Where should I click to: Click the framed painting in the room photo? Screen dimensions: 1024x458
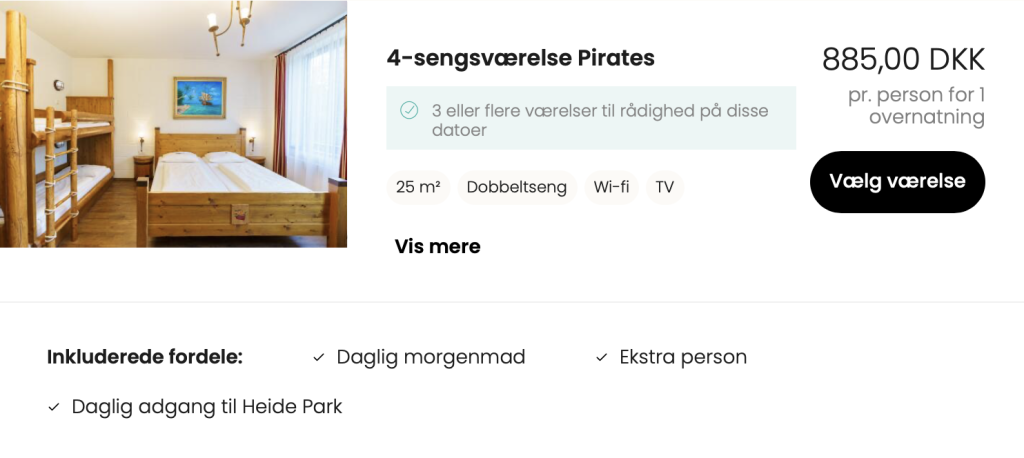pos(199,98)
